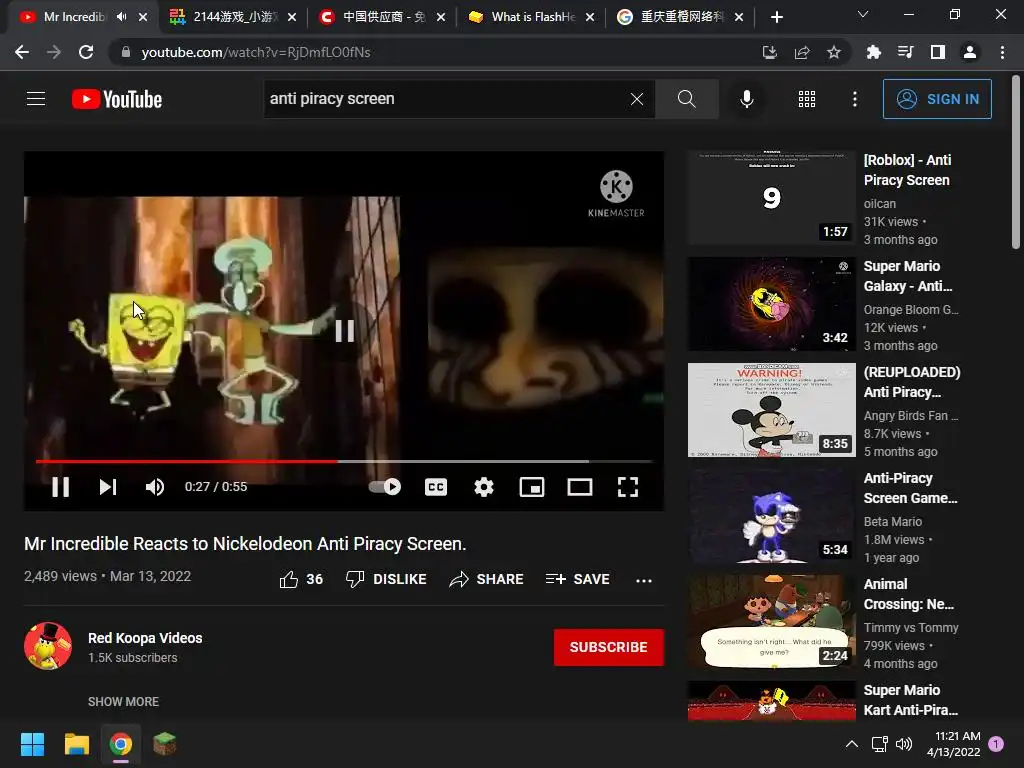Viewport: 1024px width, 768px height.
Task: Turn on closed captions
Action: pos(436,487)
